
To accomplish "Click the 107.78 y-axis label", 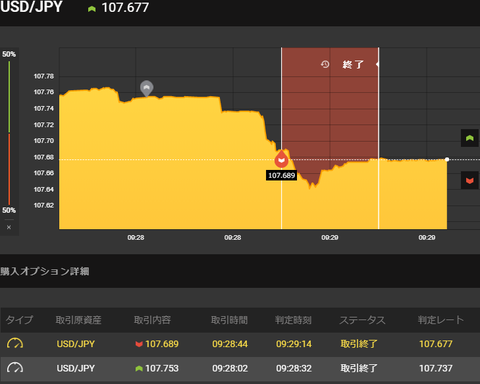I will pyautogui.click(x=44, y=76).
